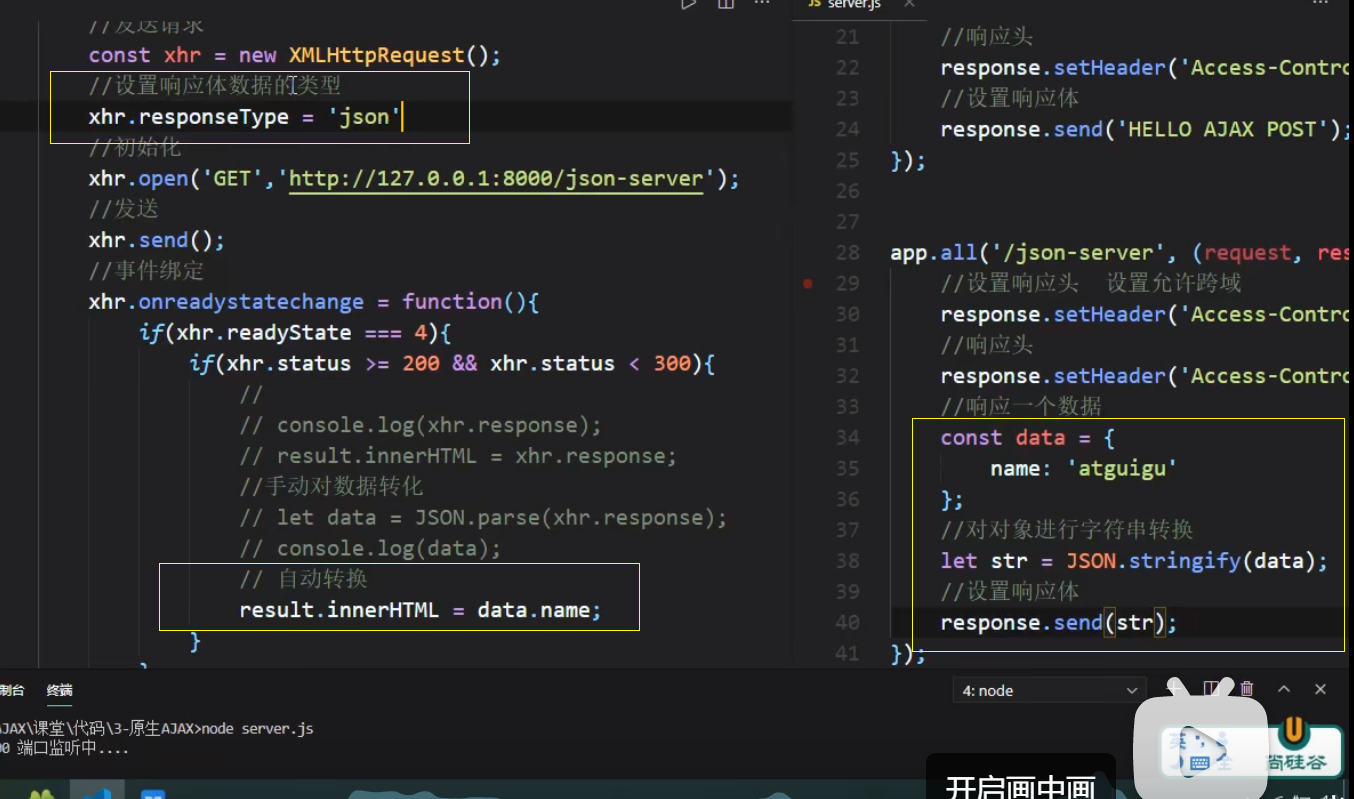Click the result.innerHTML = data.name line
Viewport: 1354px width, 799px height.
click(x=420, y=610)
